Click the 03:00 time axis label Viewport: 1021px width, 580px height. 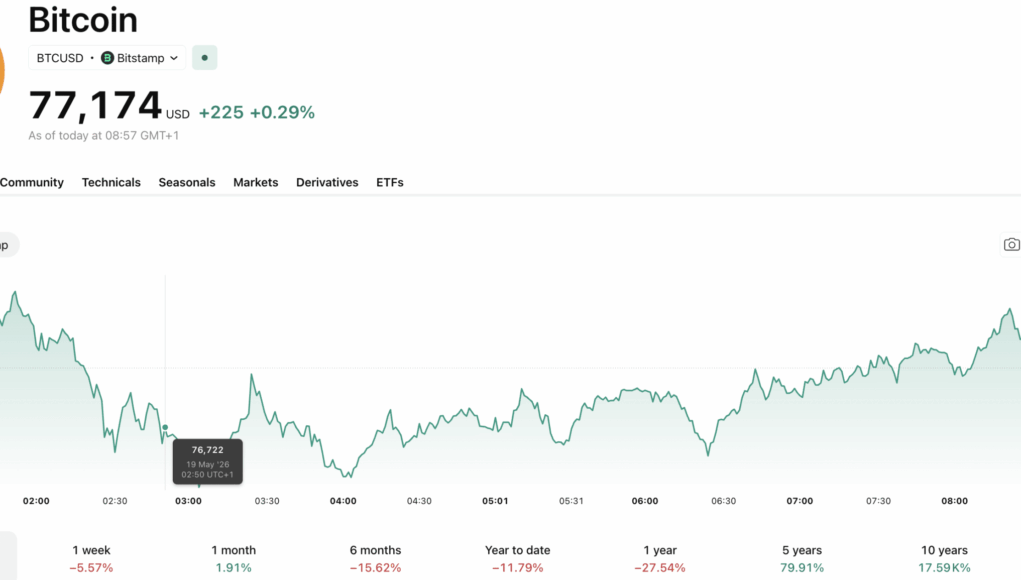[188, 501]
